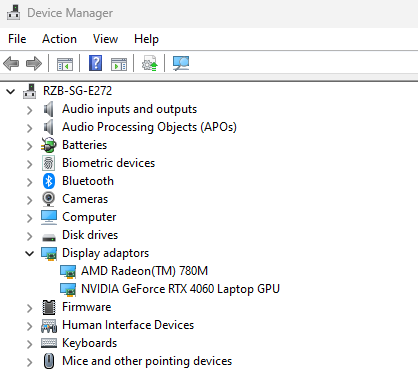Select the RZB-SG-E272 root label
Viewport: 418px width, 374px height.
point(77,91)
